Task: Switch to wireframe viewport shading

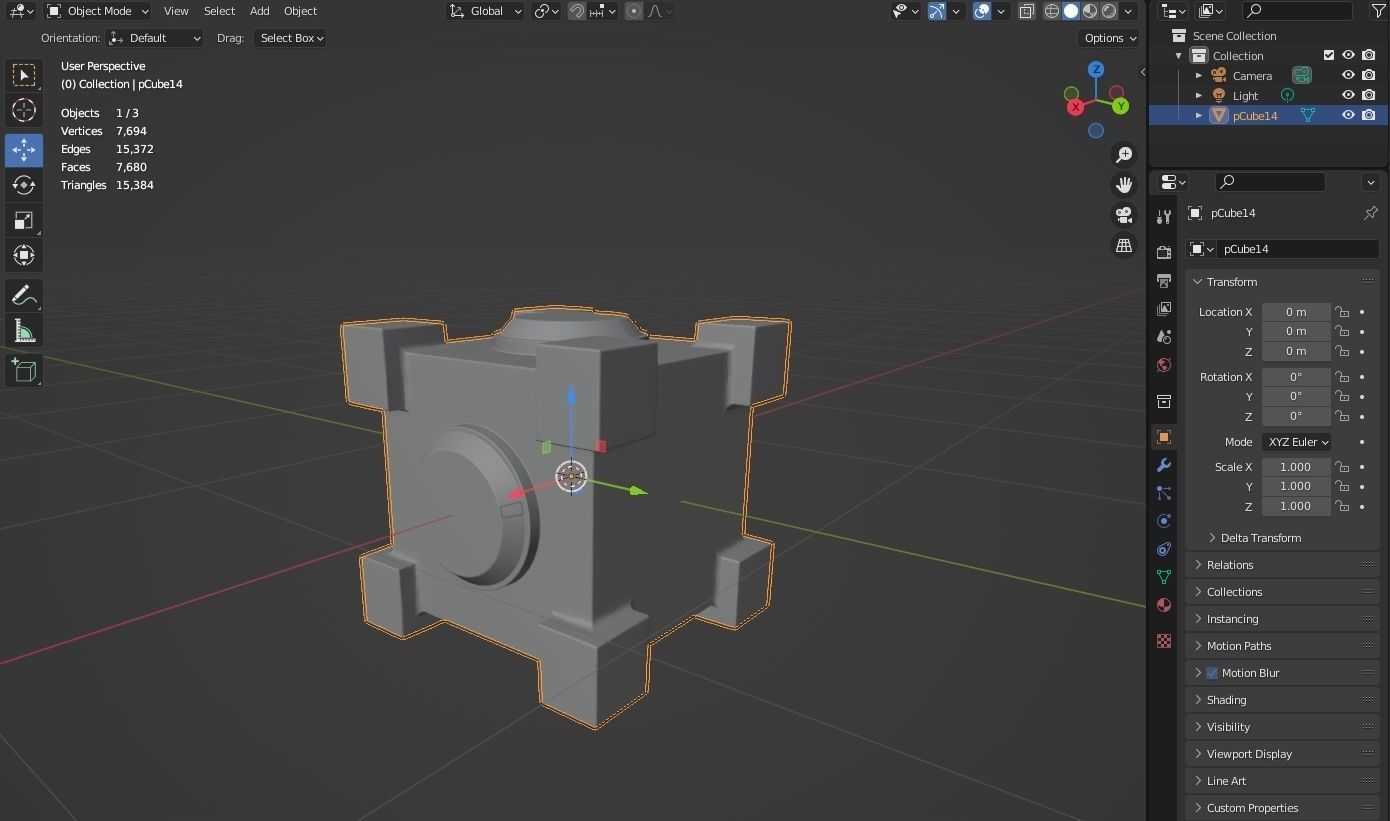Action: [x=1052, y=11]
